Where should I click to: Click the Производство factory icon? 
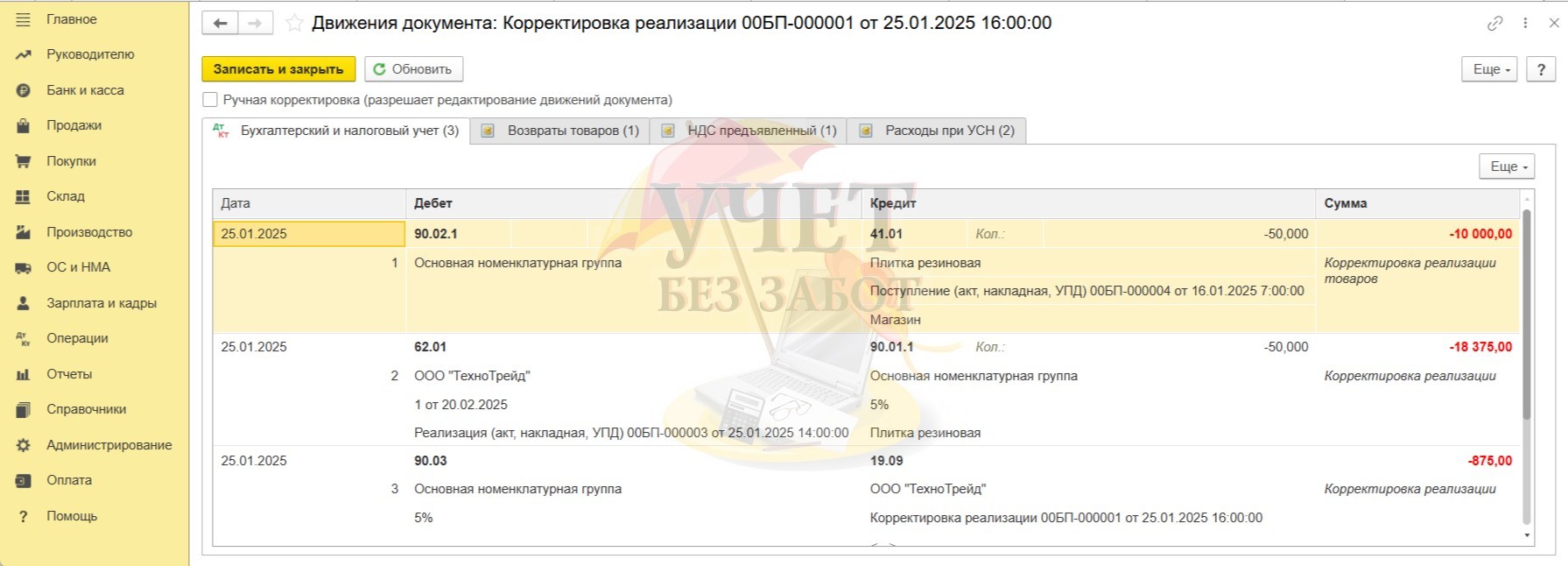[x=24, y=232]
